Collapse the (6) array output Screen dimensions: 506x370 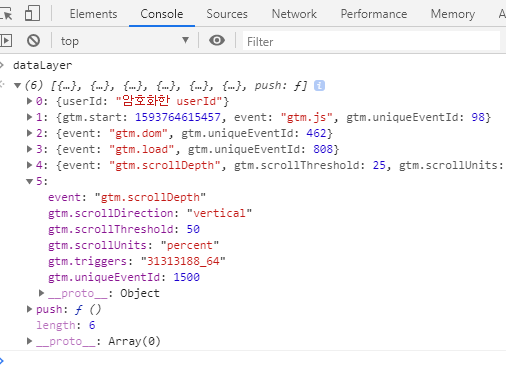18,86
